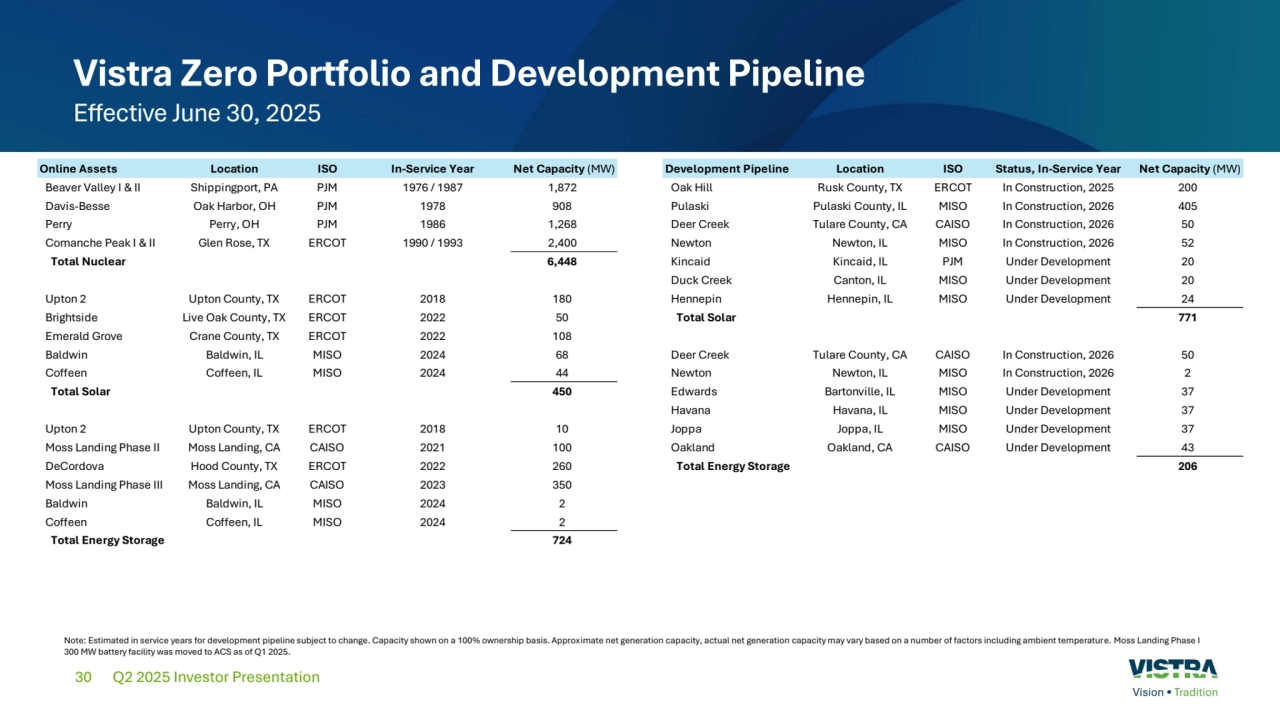Click the Comanche Peak I & II asset name
Screen dimensions: 1280x720
click(x=100, y=243)
